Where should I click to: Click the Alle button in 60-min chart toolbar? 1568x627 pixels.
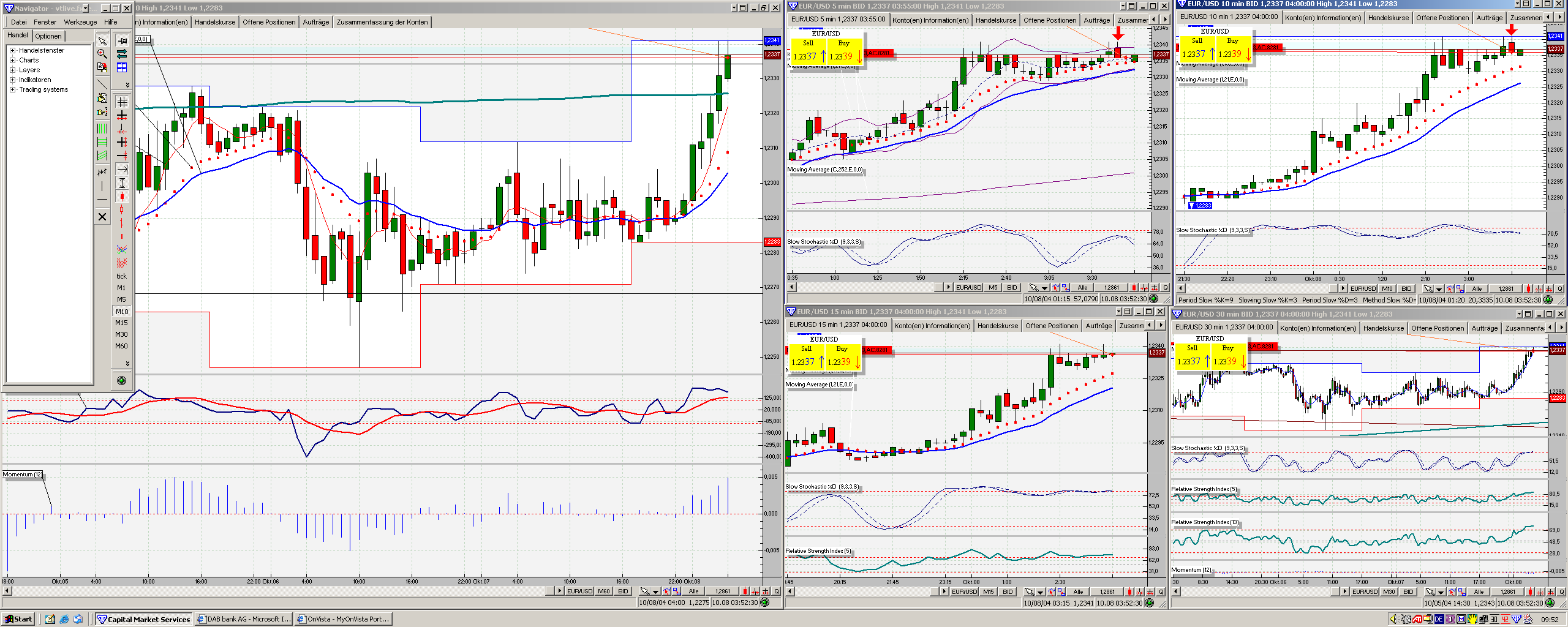point(693,591)
